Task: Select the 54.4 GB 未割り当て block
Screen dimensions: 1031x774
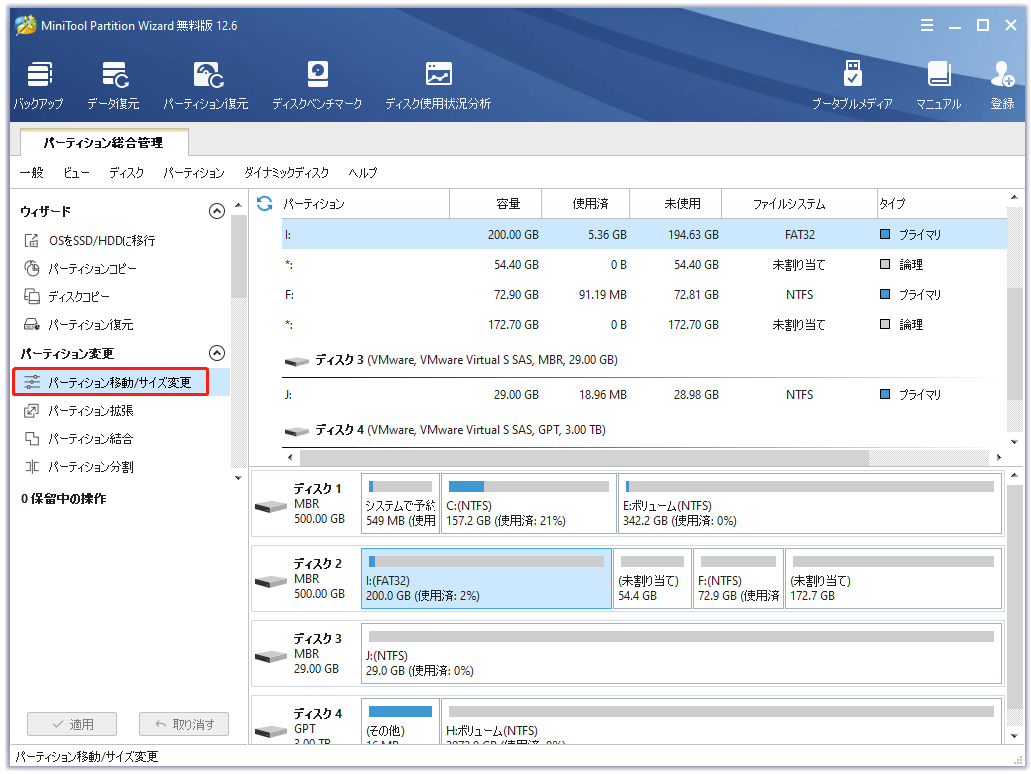Action: 652,579
